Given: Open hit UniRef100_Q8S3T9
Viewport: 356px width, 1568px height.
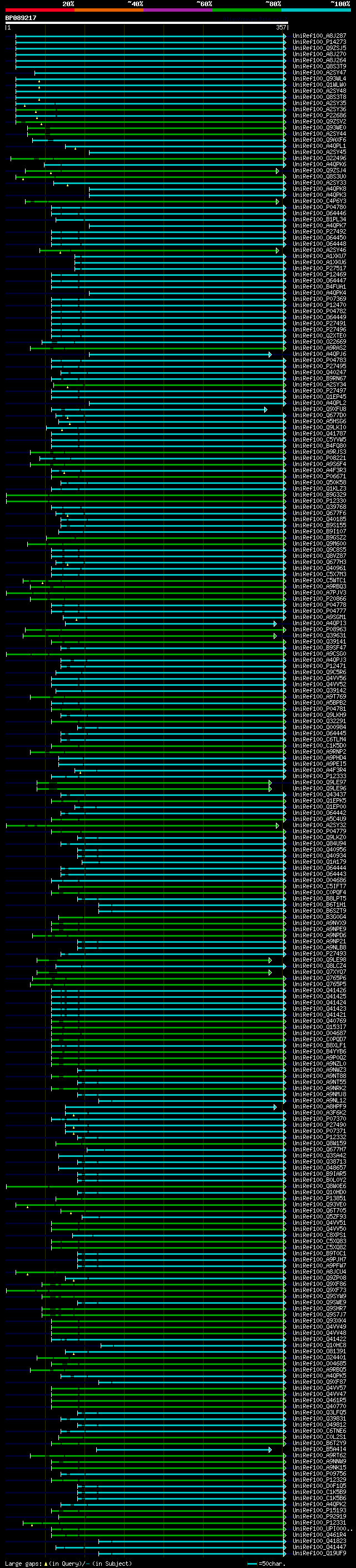Looking at the screenshot, I should [319, 66].
